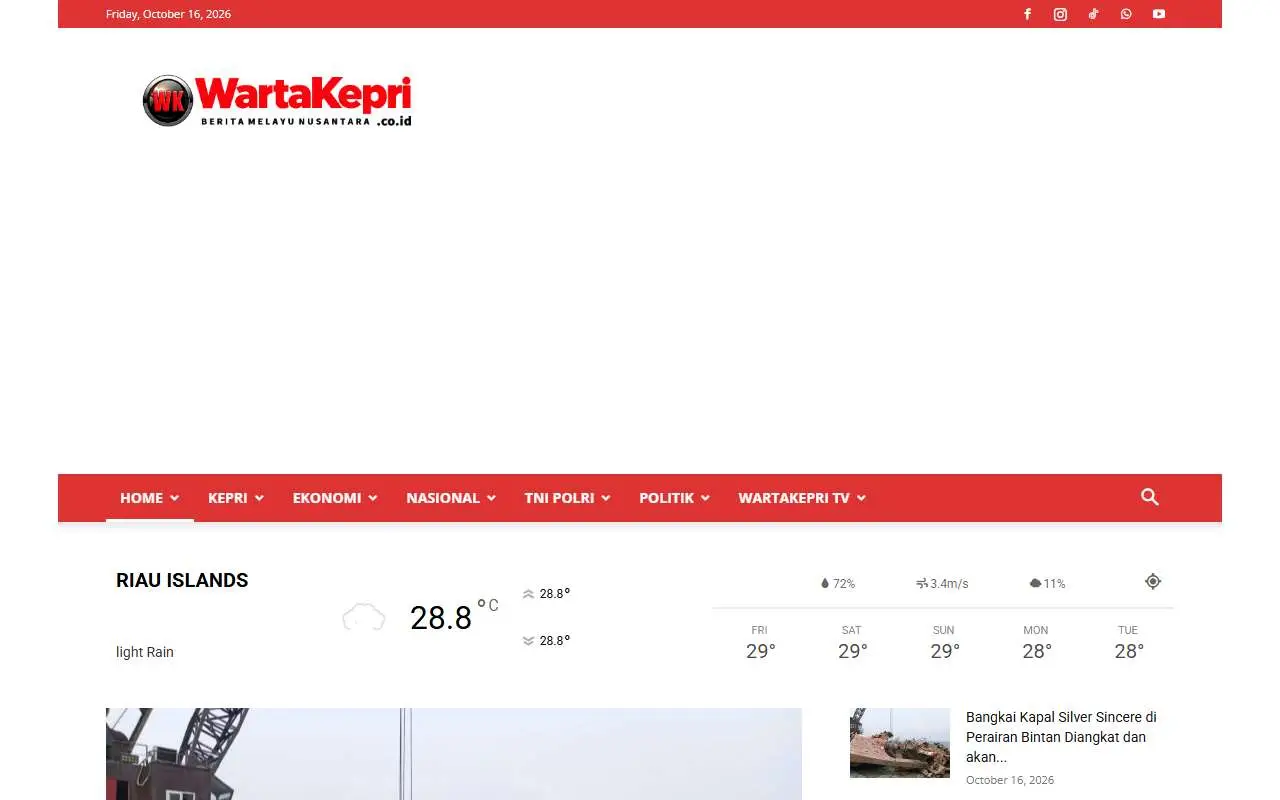Click the humidity droplet icon
Screen dimensions: 1280x800
click(825, 583)
